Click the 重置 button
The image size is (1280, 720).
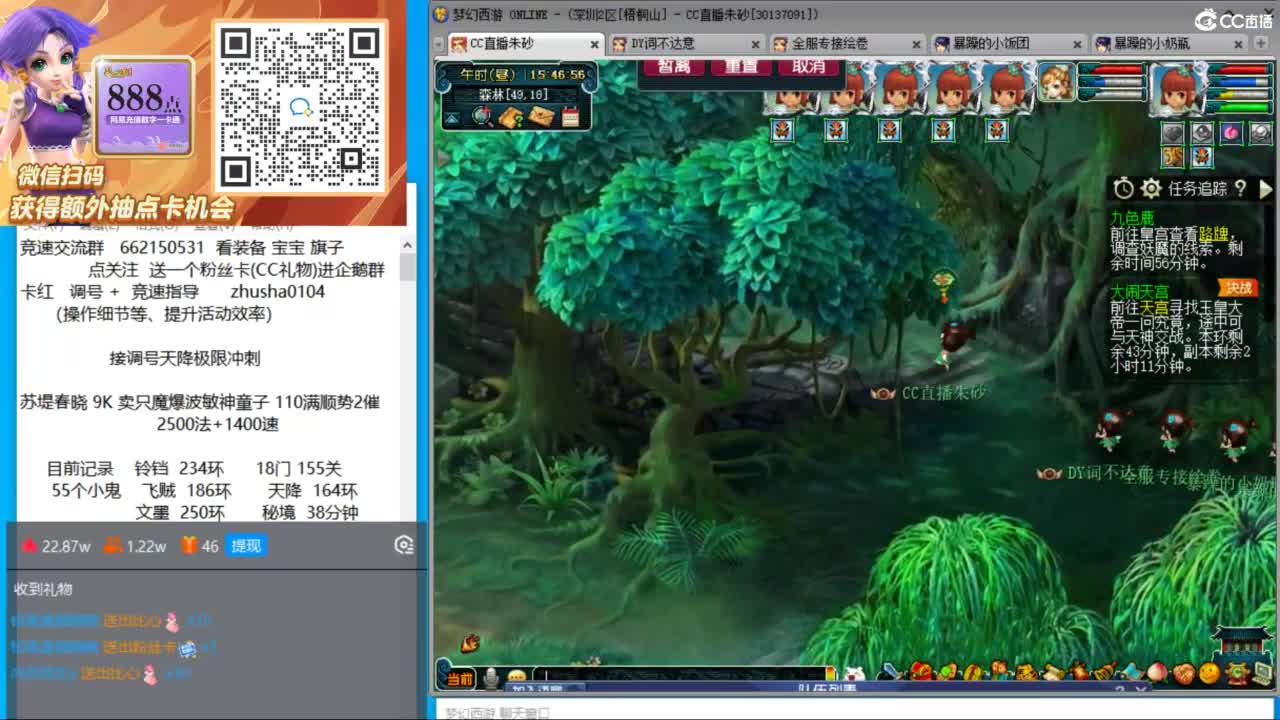741,67
